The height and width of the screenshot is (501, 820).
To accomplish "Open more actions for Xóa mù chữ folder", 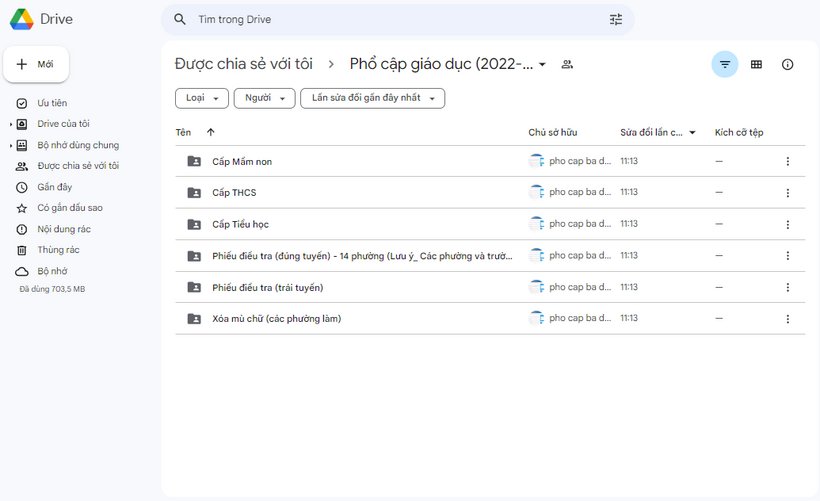I will 788,318.
